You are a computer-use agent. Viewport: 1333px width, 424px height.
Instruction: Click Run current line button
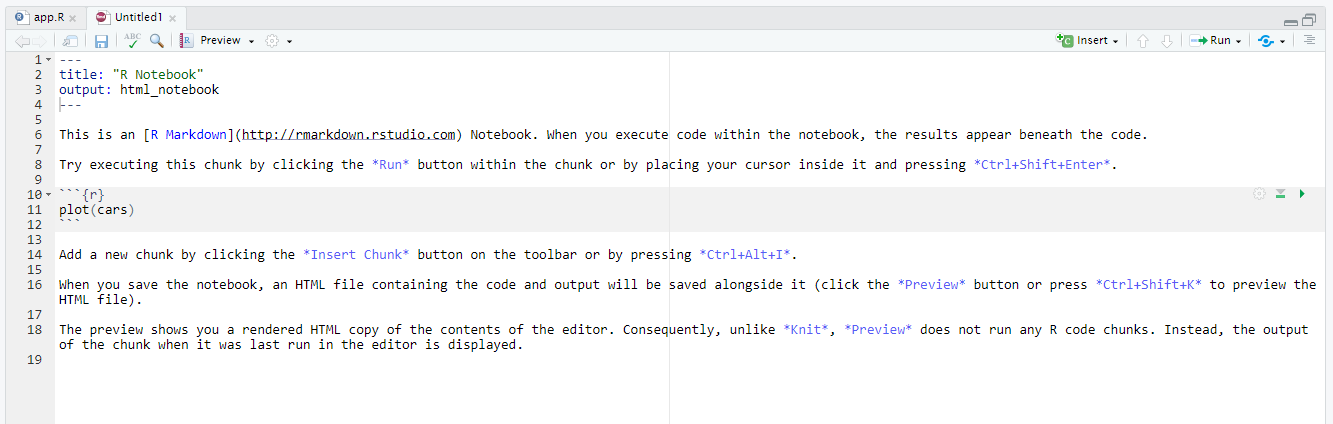pos(1210,41)
